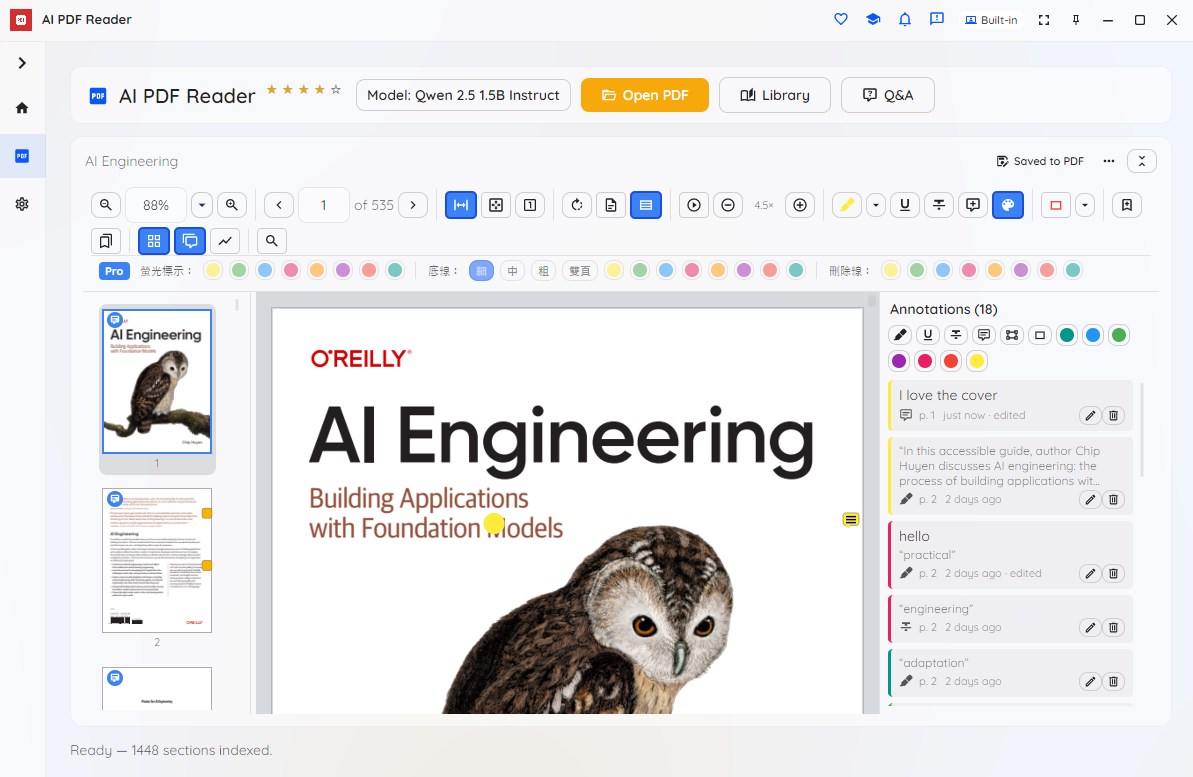The width and height of the screenshot is (1193, 777).
Task: Select thick underline weight 粗
Action: click(x=543, y=270)
